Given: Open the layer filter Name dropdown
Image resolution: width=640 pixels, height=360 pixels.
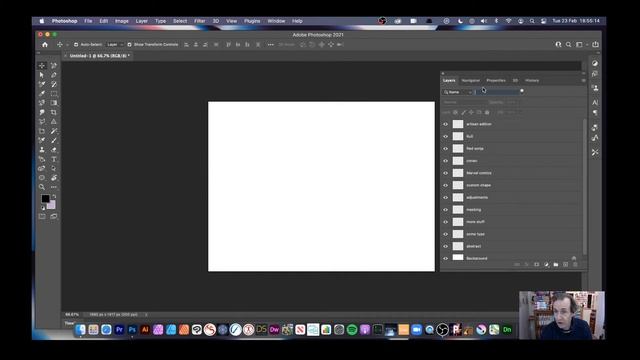Looking at the screenshot, I should [458, 92].
